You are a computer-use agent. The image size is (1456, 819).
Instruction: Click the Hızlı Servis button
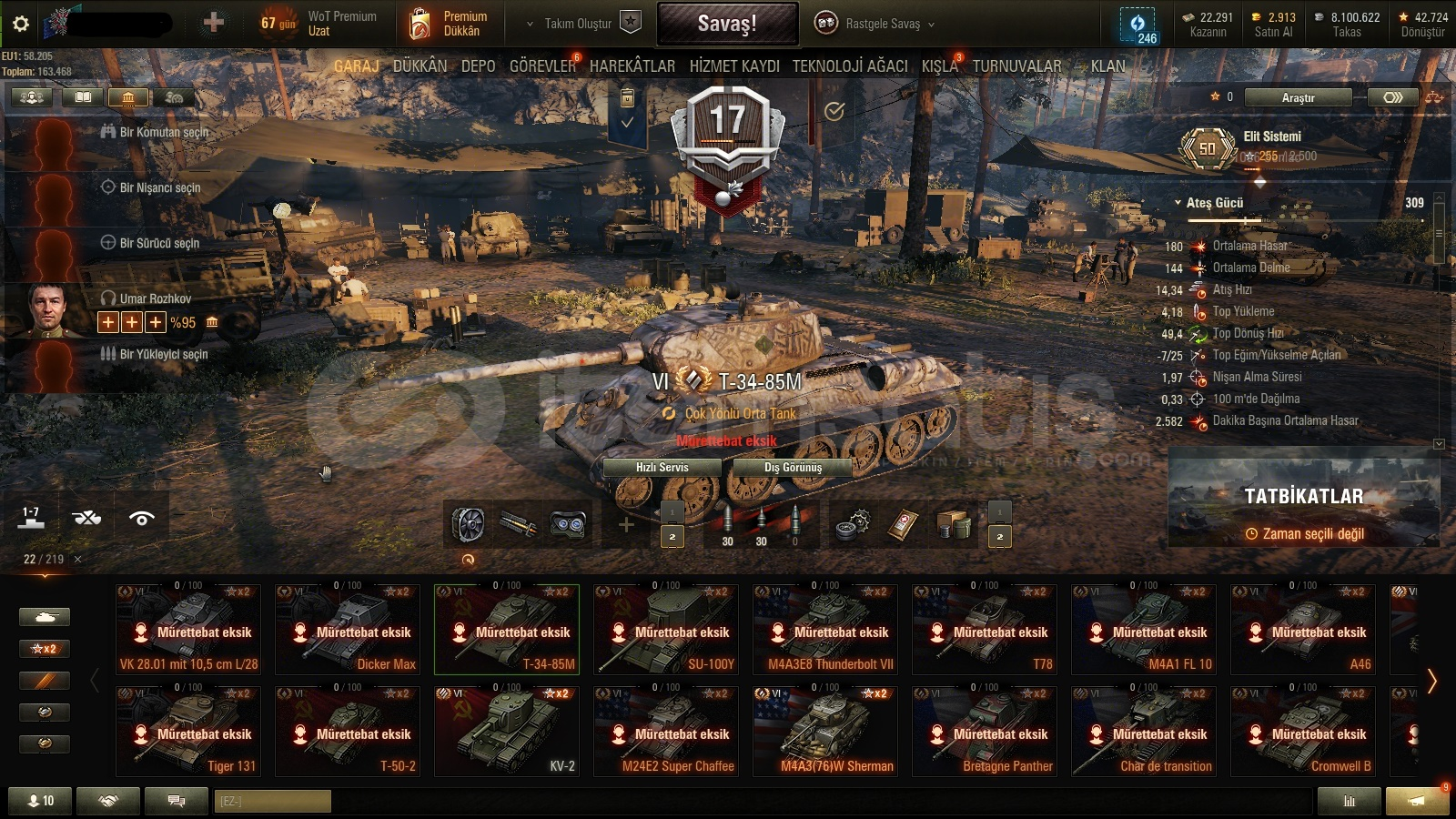point(662,468)
